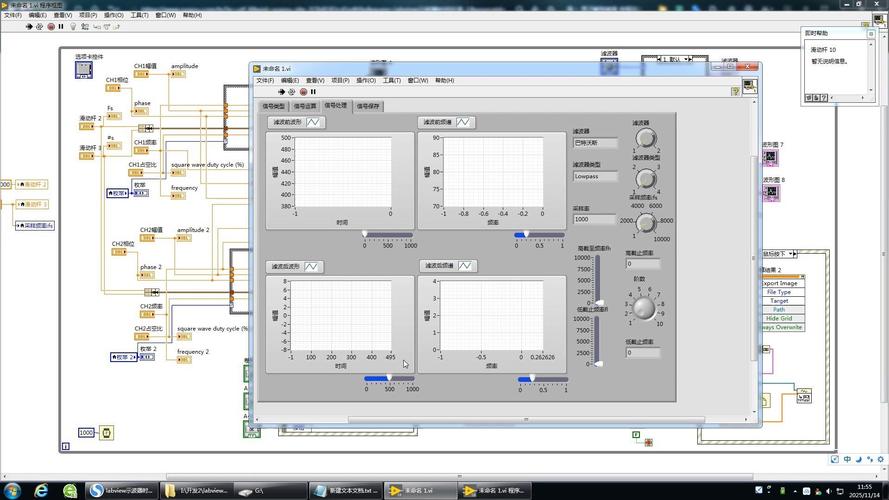Screen dimensions: 889x500
Task: Click the Lowpass filter type indicator
Action: tap(595, 176)
